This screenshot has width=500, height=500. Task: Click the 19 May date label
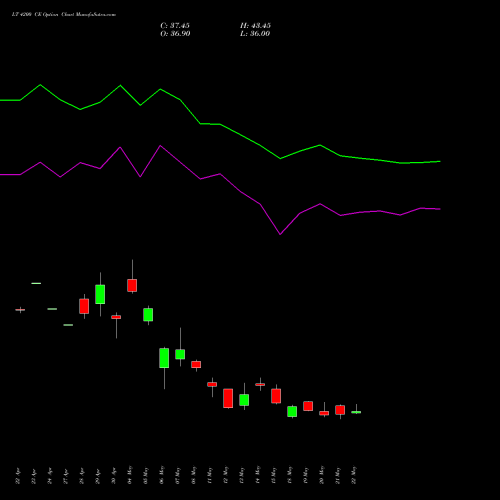point(306,475)
